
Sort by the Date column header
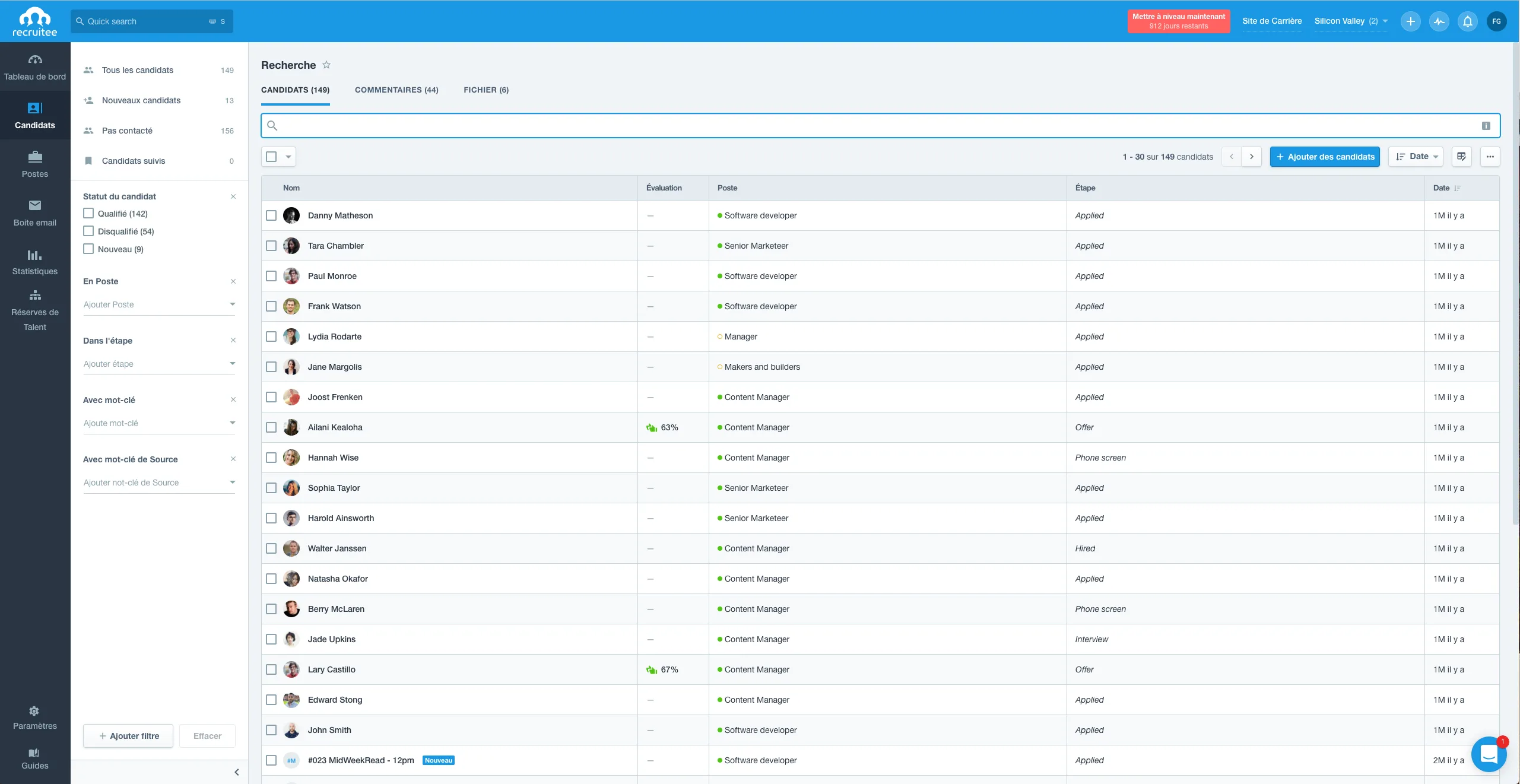[1446, 188]
